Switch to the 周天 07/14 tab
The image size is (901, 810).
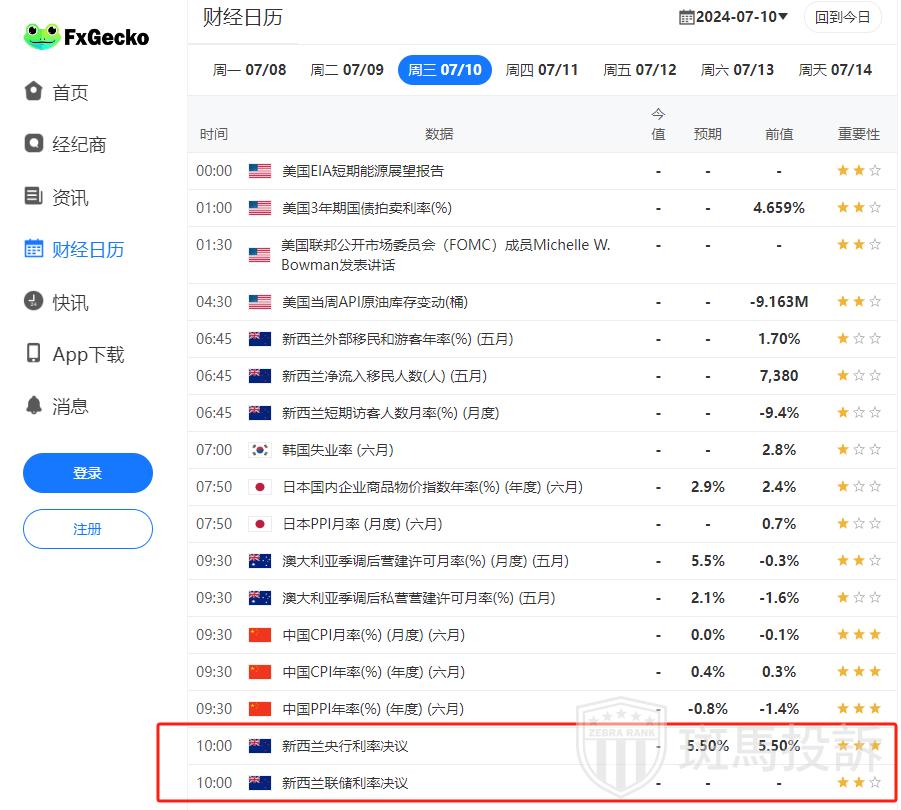pos(834,70)
